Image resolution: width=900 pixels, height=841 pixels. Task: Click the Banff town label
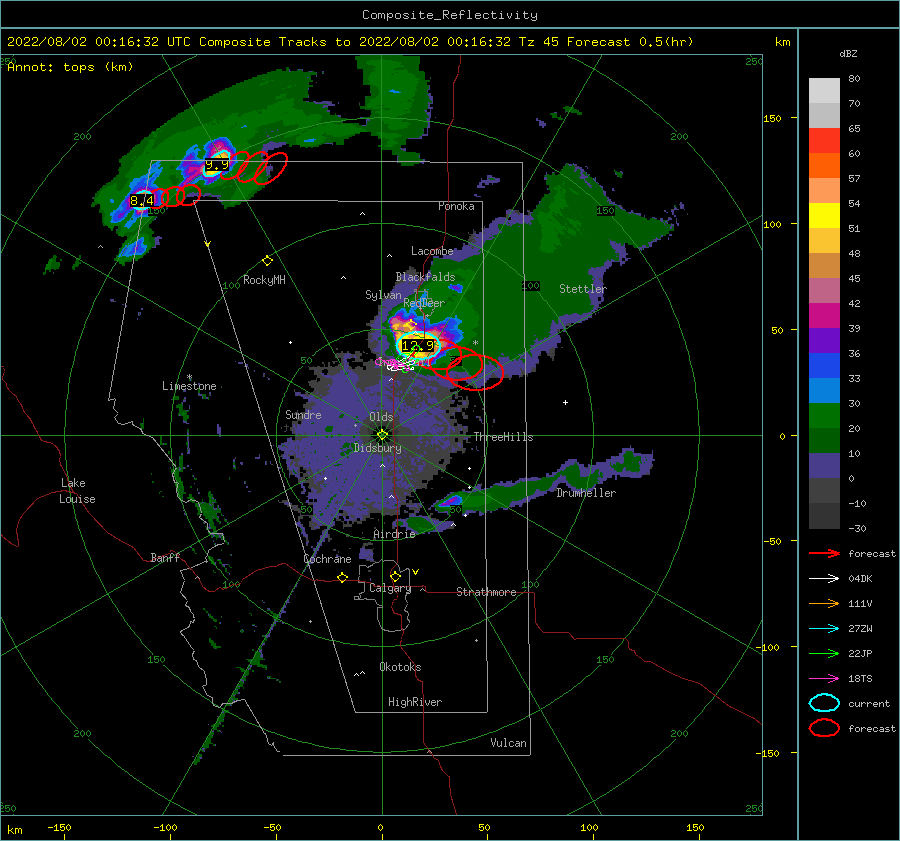click(x=165, y=557)
